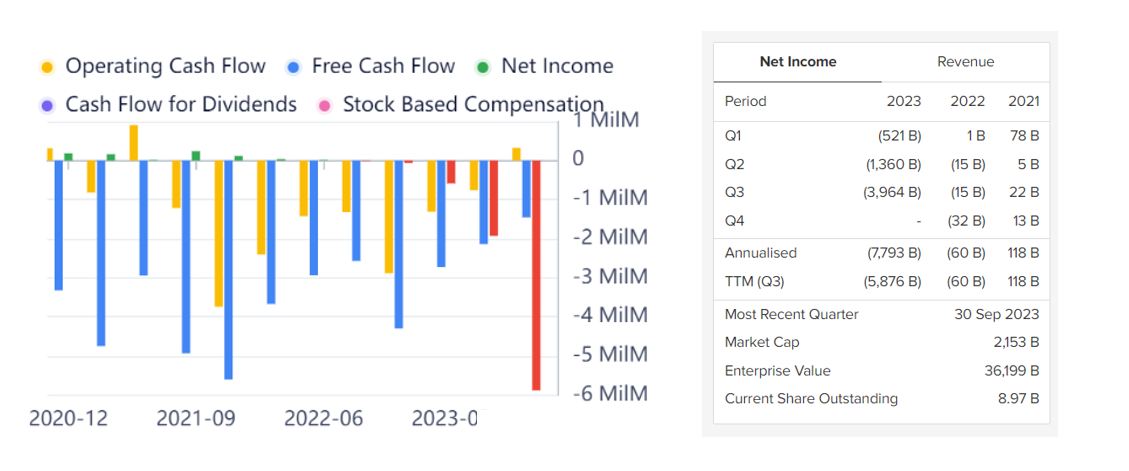This screenshot has width=1129, height=471.
Task: Click the Free Cash Flow legend label
Action: point(383,67)
